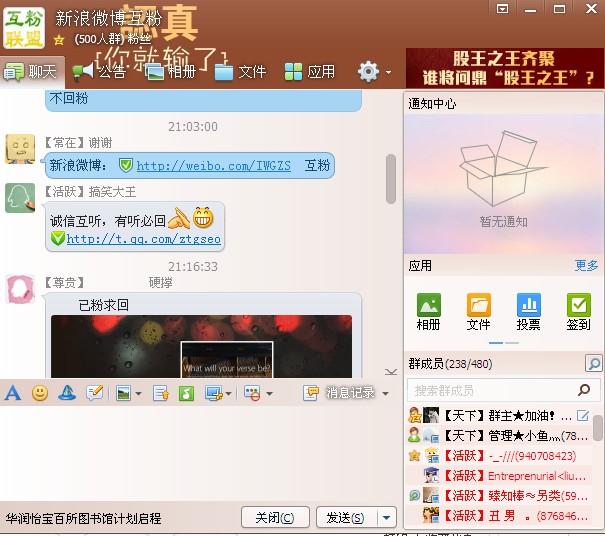Click the chat history scrollbar thumb
The image size is (605, 536).
pos(391,179)
